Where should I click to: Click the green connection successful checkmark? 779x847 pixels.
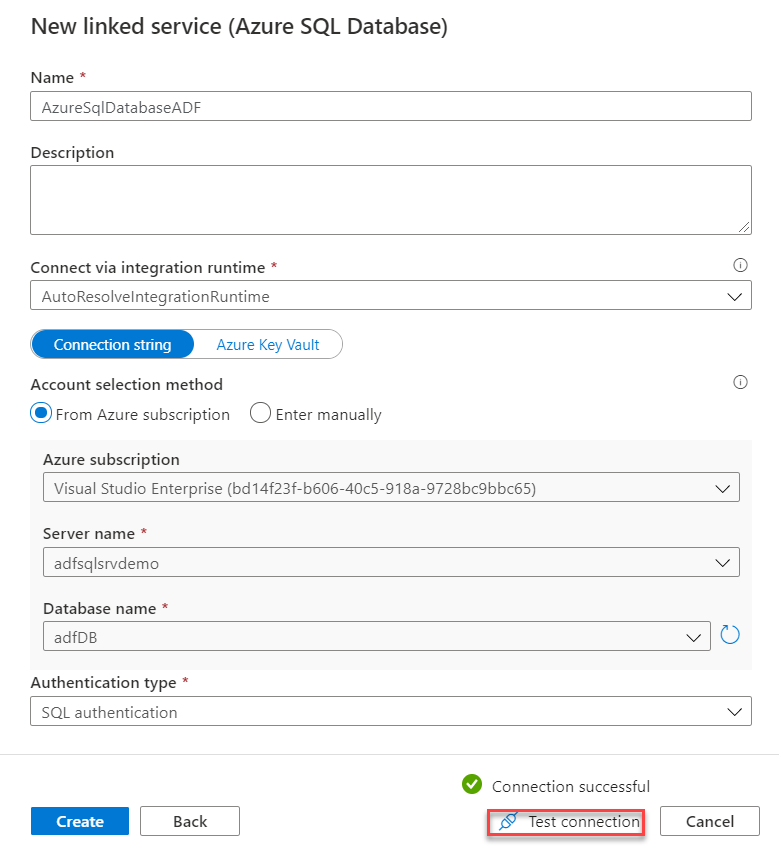click(x=472, y=785)
